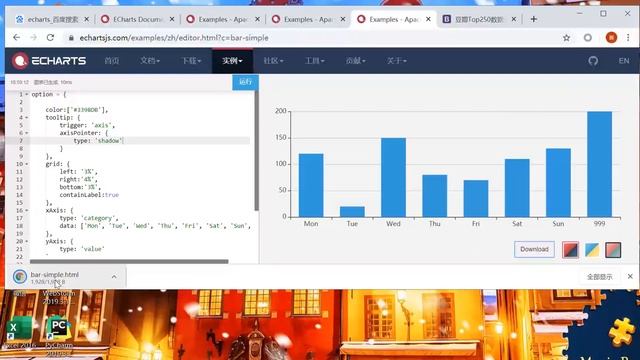Screen dimensions: 640x360
Task: Click the Tue bar in chart
Action: tap(352, 211)
